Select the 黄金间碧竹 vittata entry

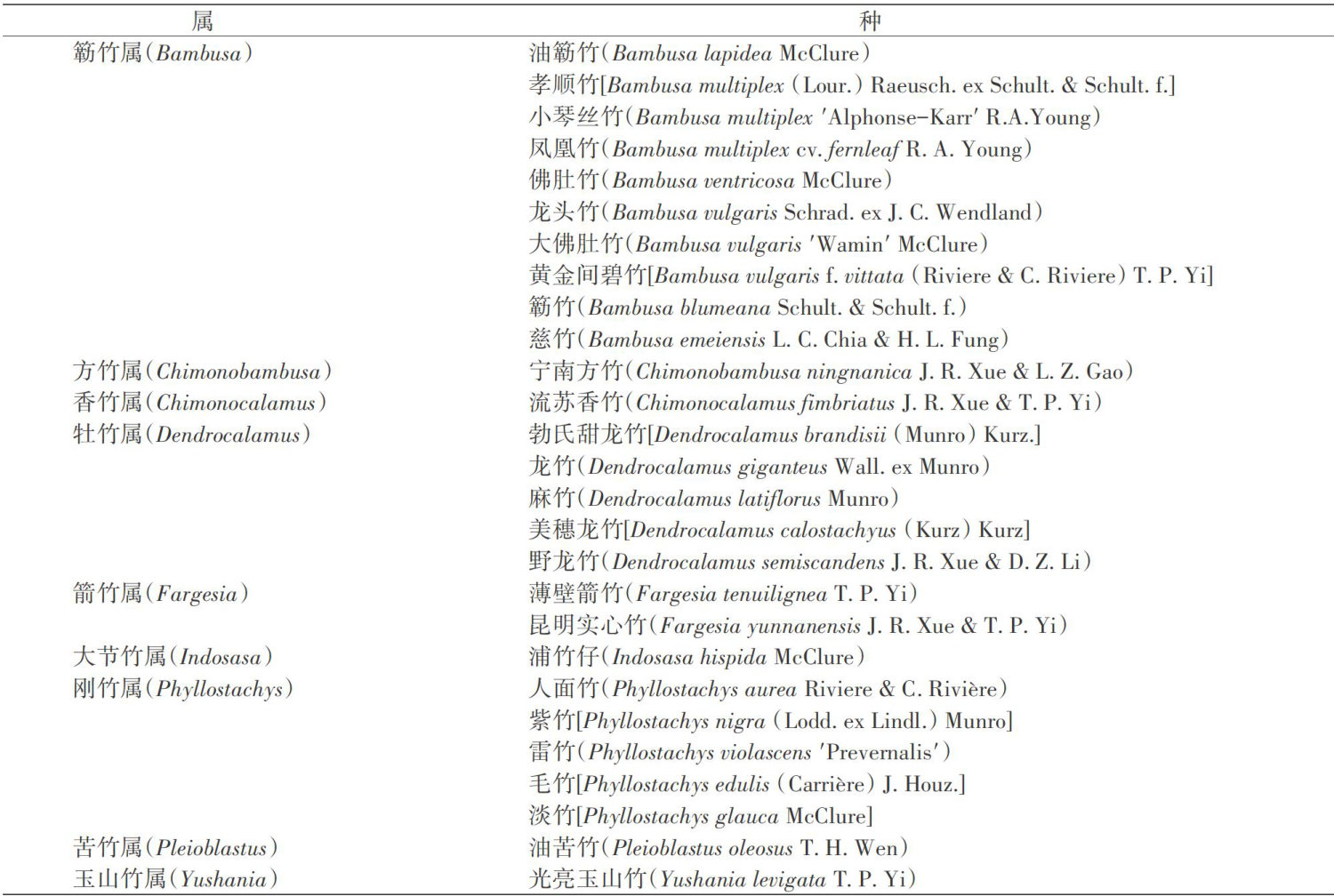coord(870,276)
